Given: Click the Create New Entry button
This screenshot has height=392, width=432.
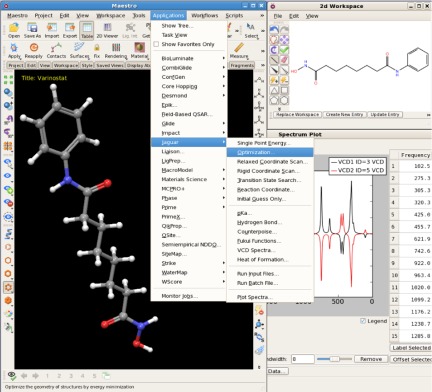Looking at the screenshot, I should (344, 114).
